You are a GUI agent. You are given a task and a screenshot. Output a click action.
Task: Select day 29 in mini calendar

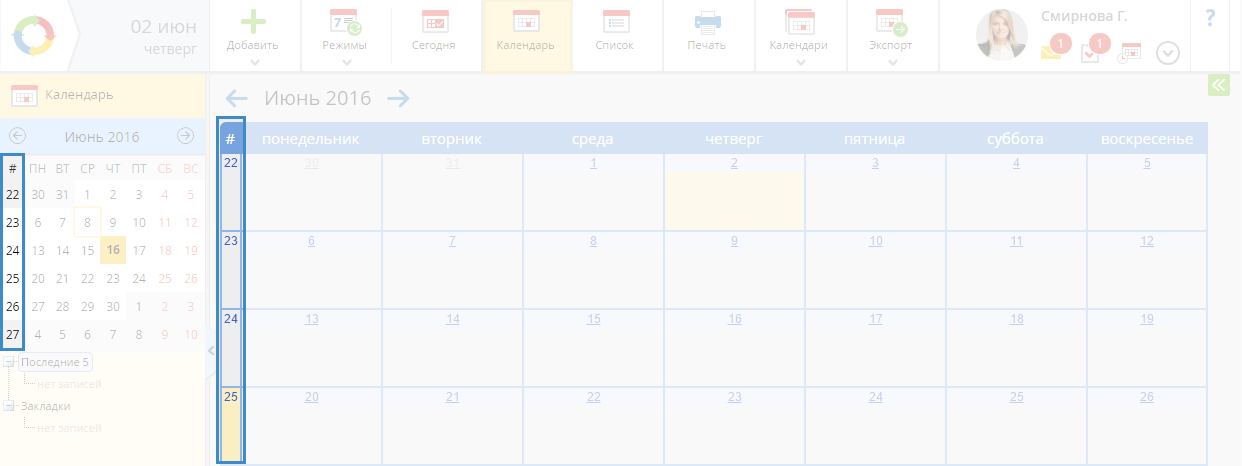[x=88, y=307]
